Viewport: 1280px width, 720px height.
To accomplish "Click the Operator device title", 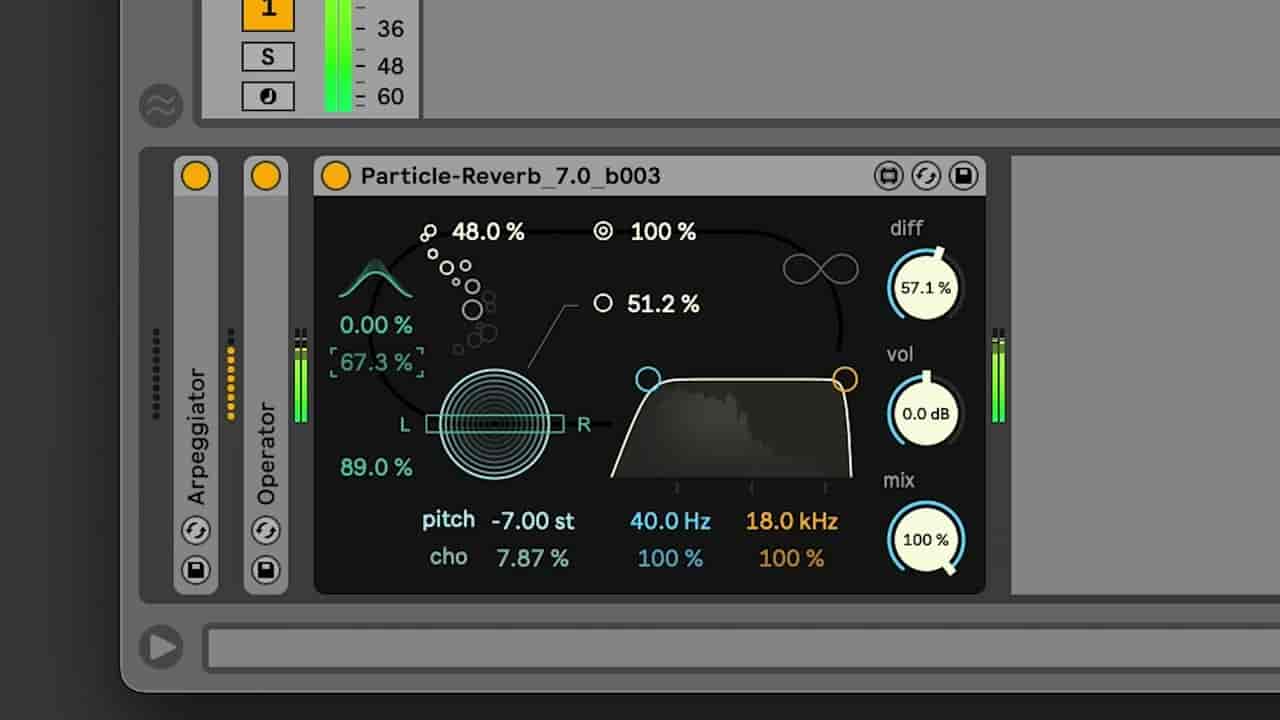I will coord(266,453).
